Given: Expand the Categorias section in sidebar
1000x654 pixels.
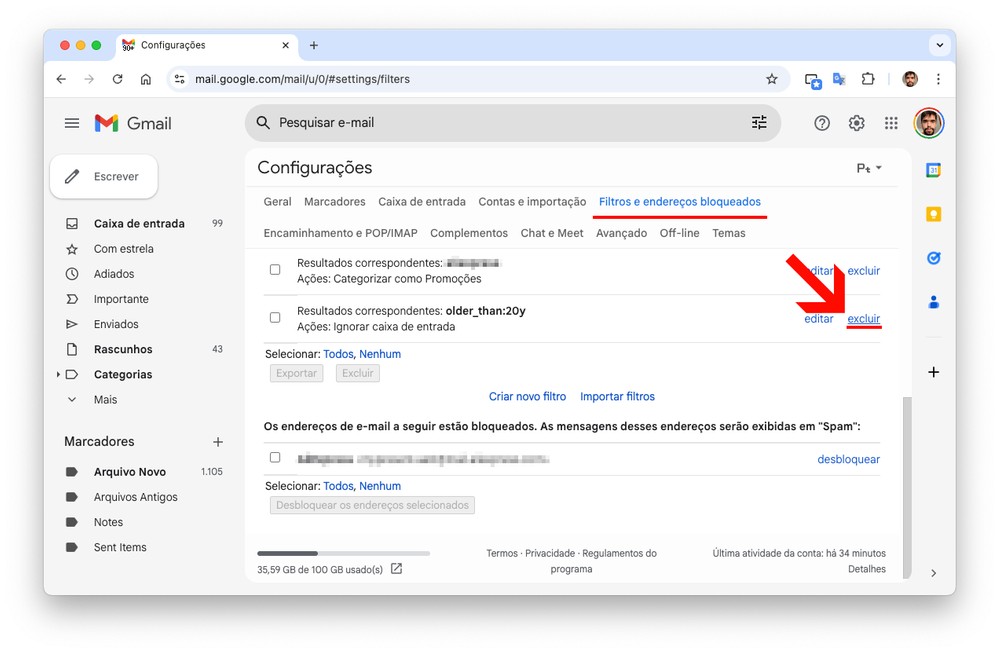Looking at the screenshot, I should click(58, 375).
